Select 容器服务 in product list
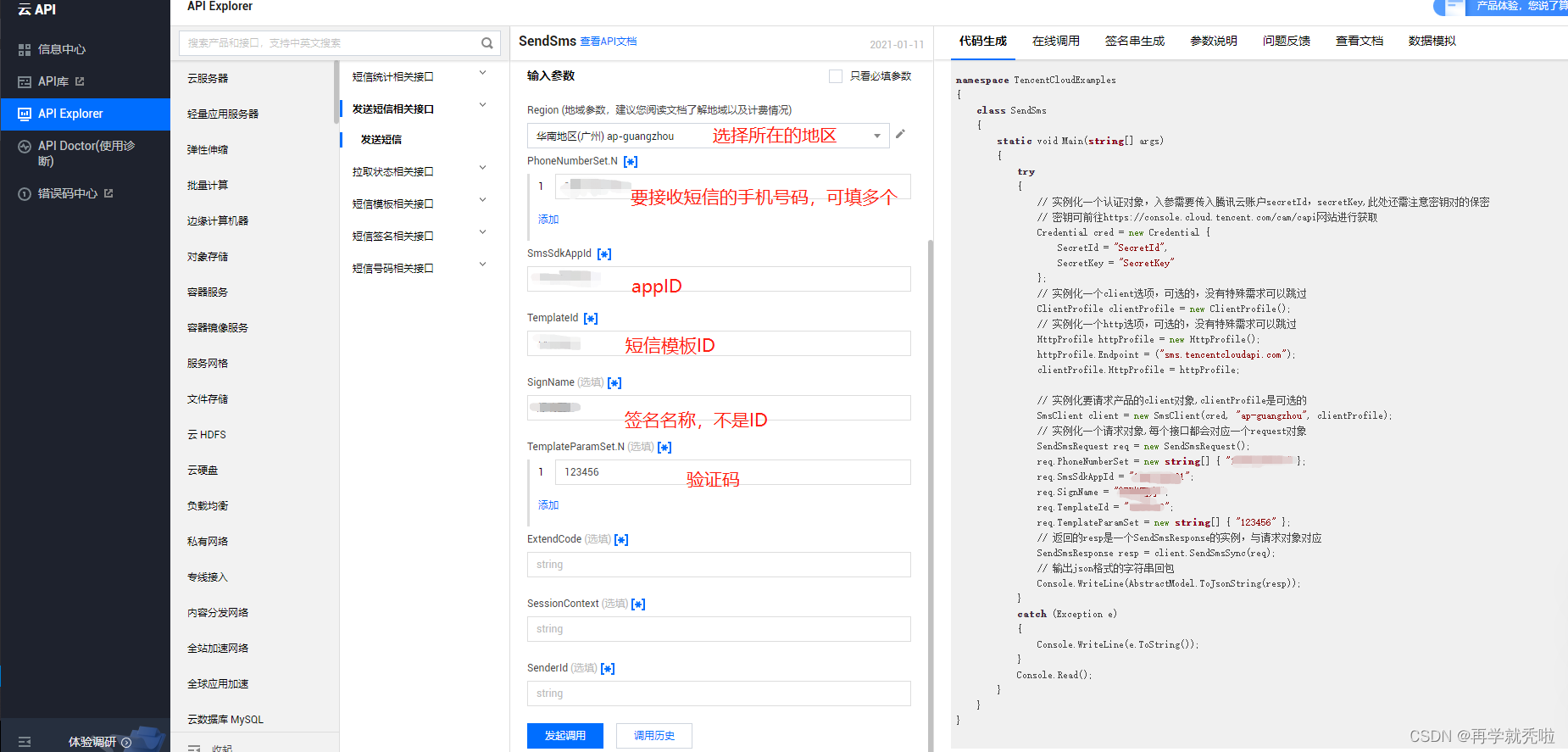This screenshot has height=752, width=1568. [208, 292]
